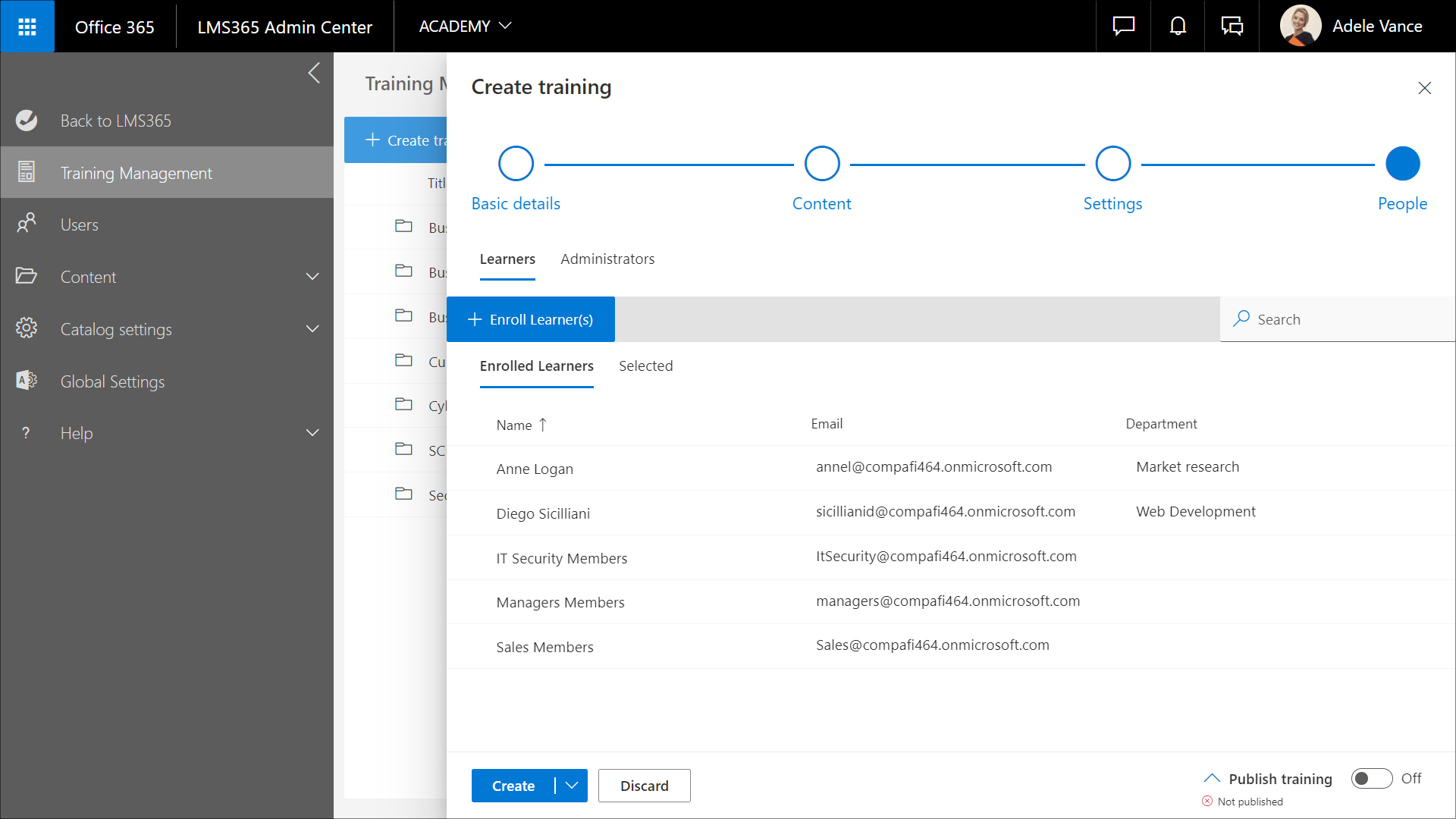Select the Basic details step circle
The height and width of the screenshot is (819, 1456).
[x=516, y=164]
